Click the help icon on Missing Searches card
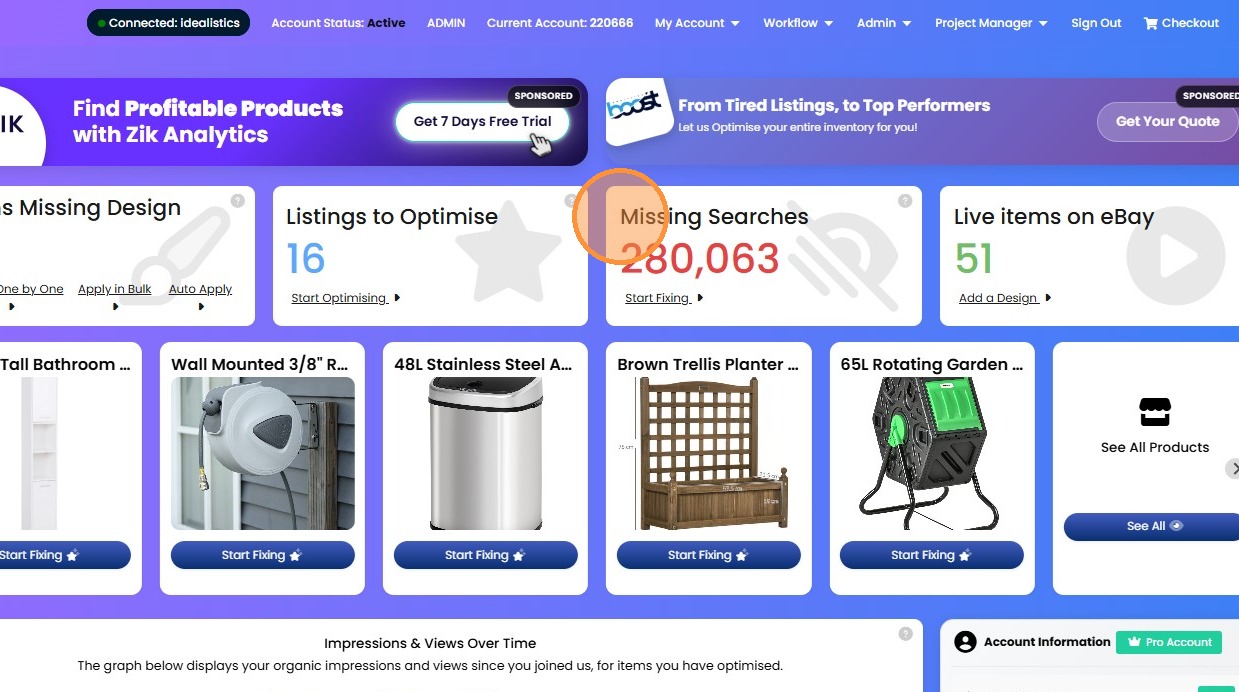Image resolution: width=1239 pixels, height=692 pixels. pyautogui.click(x=905, y=201)
